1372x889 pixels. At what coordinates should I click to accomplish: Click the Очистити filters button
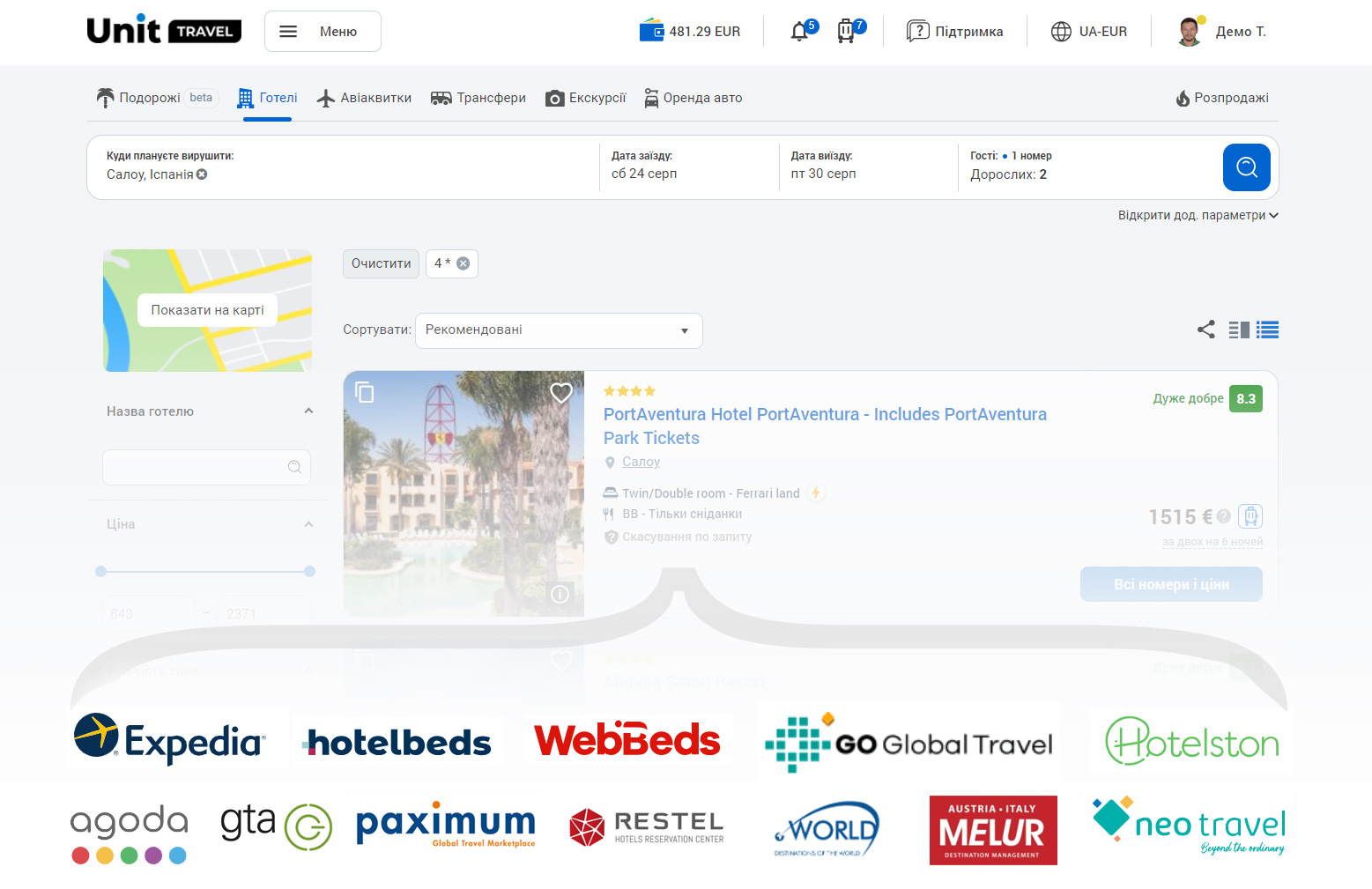coord(381,263)
